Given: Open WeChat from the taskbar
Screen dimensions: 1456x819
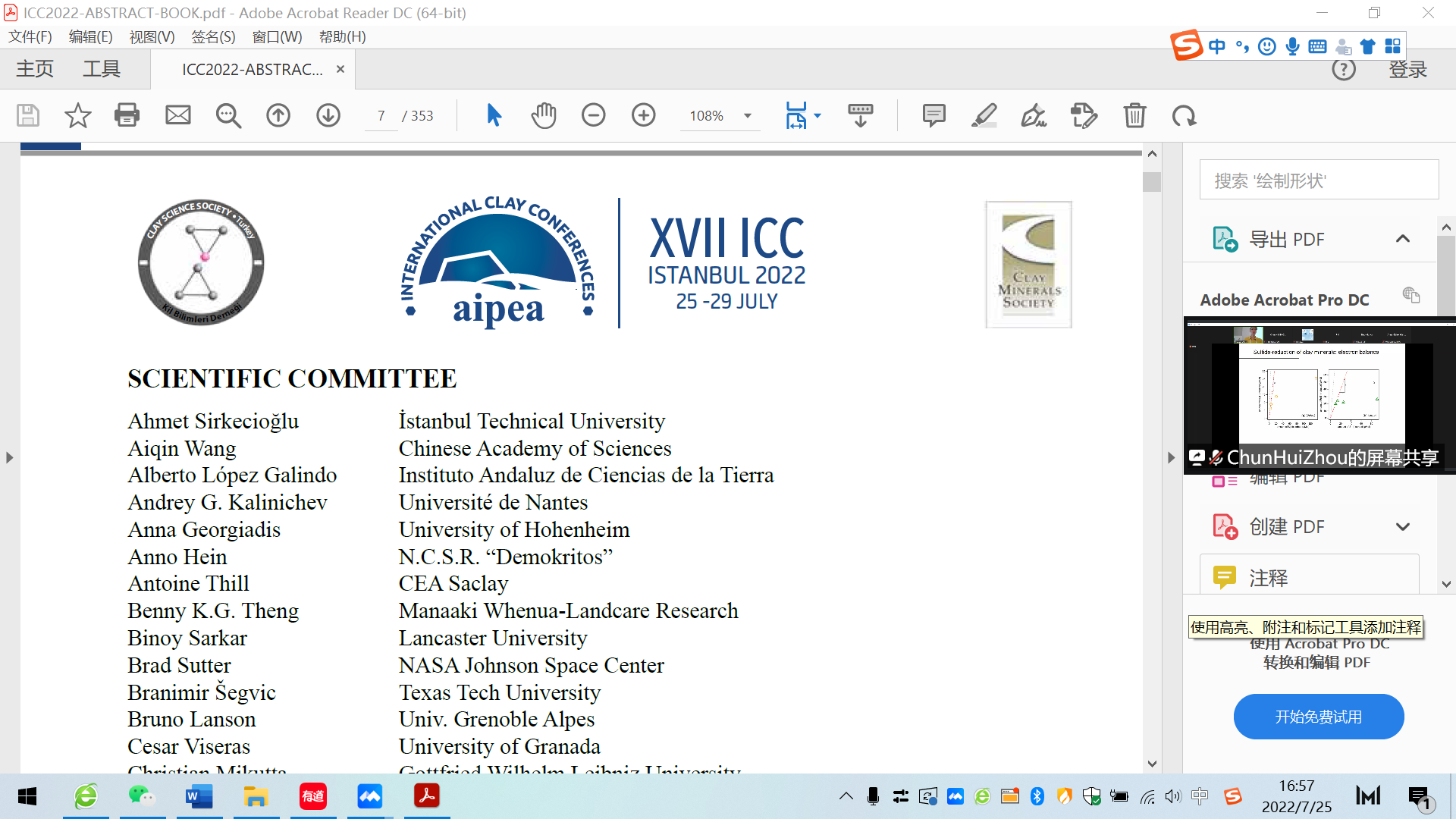Looking at the screenshot, I should (142, 796).
